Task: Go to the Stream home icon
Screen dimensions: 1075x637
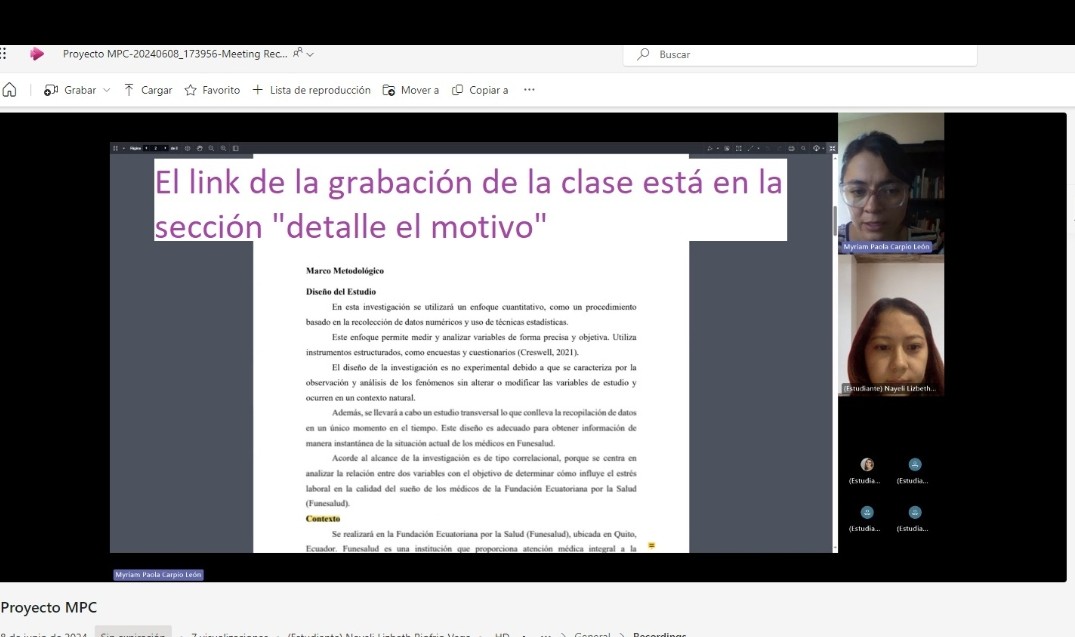Action: (10, 90)
